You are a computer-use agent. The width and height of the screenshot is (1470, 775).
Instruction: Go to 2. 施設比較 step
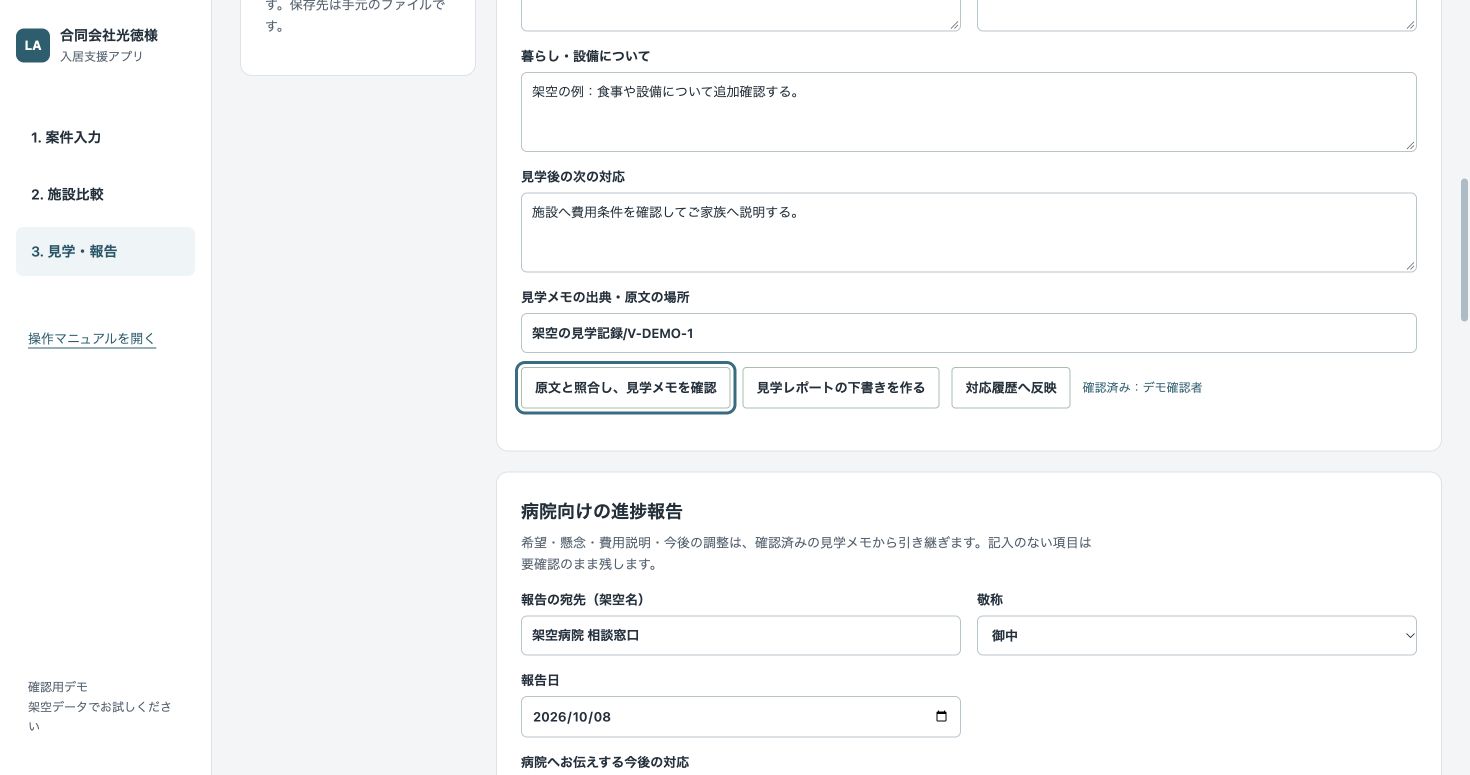pos(105,195)
